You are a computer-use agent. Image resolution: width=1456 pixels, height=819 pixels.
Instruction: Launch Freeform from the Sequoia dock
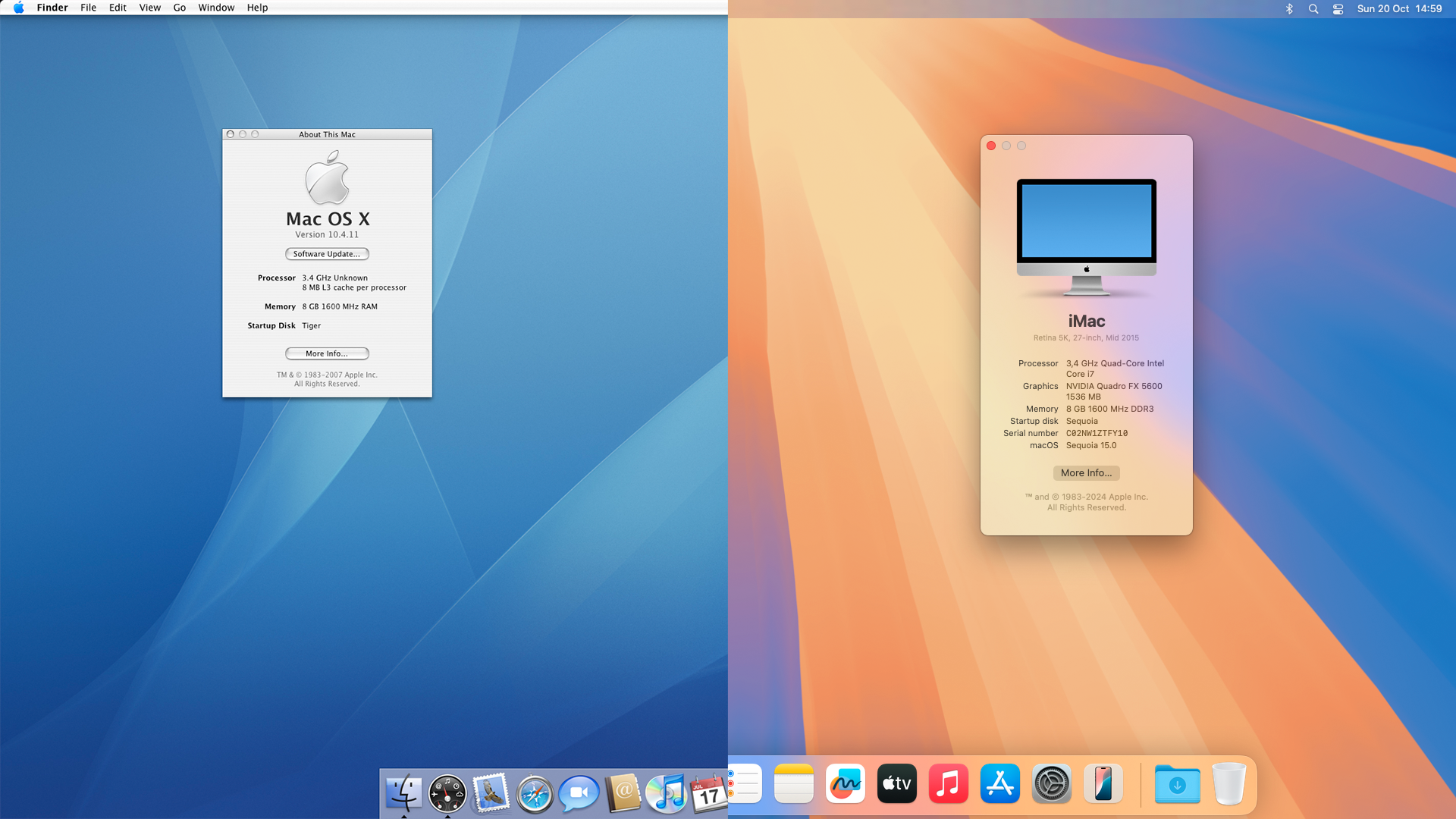pyautogui.click(x=846, y=783)
